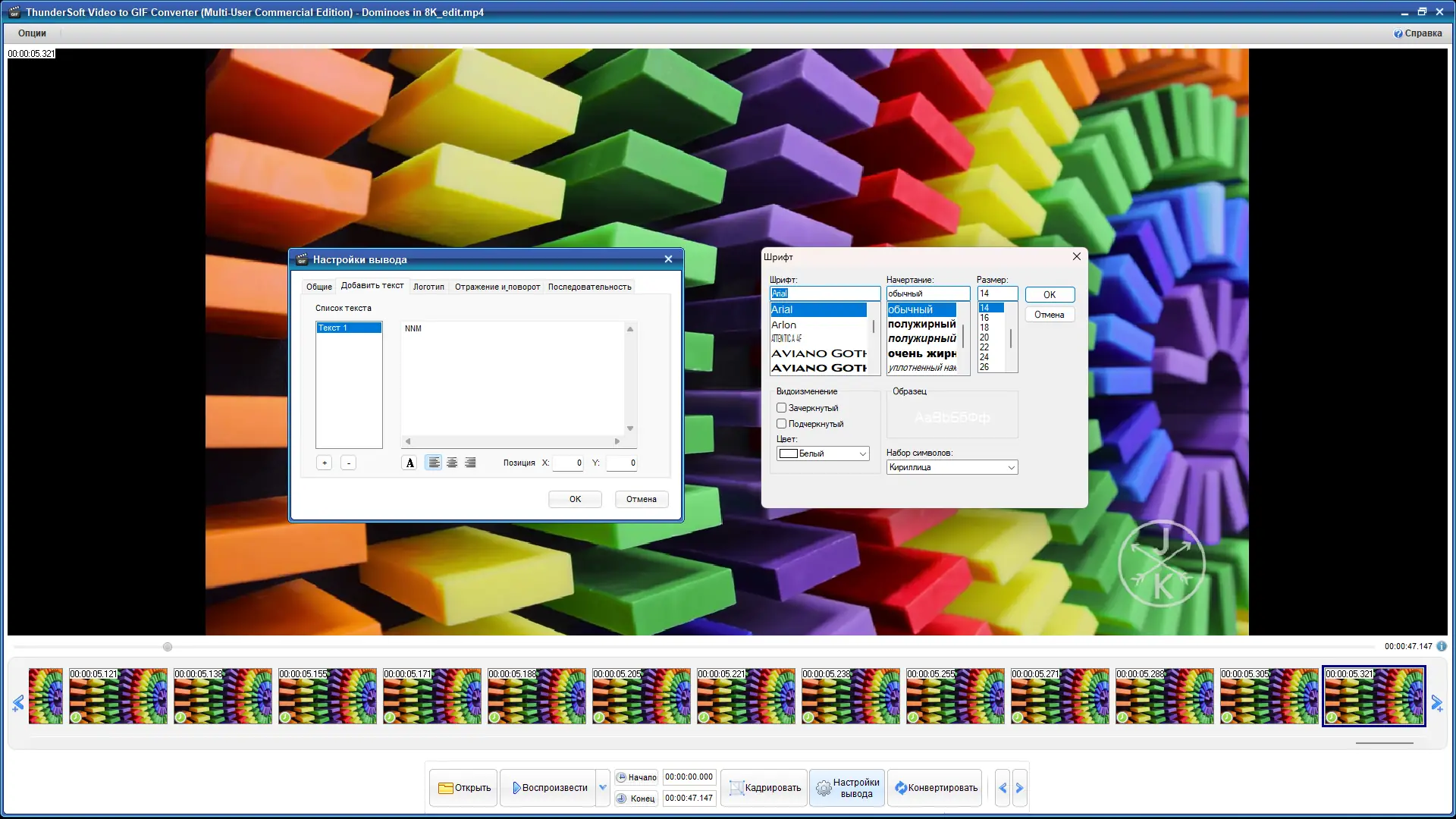This screenshot has height=819, width=1456.
Task: Expand the Набор символов Кириллица dropdown
Action: tap(952, 467)
